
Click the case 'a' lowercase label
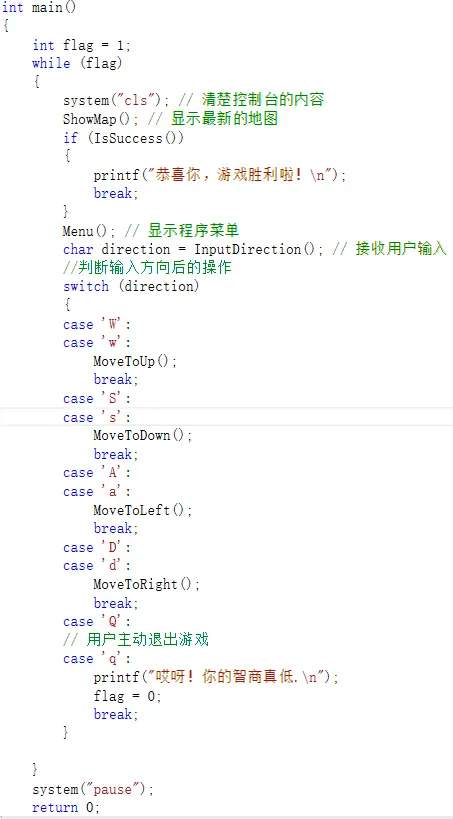tap(97, 492)
